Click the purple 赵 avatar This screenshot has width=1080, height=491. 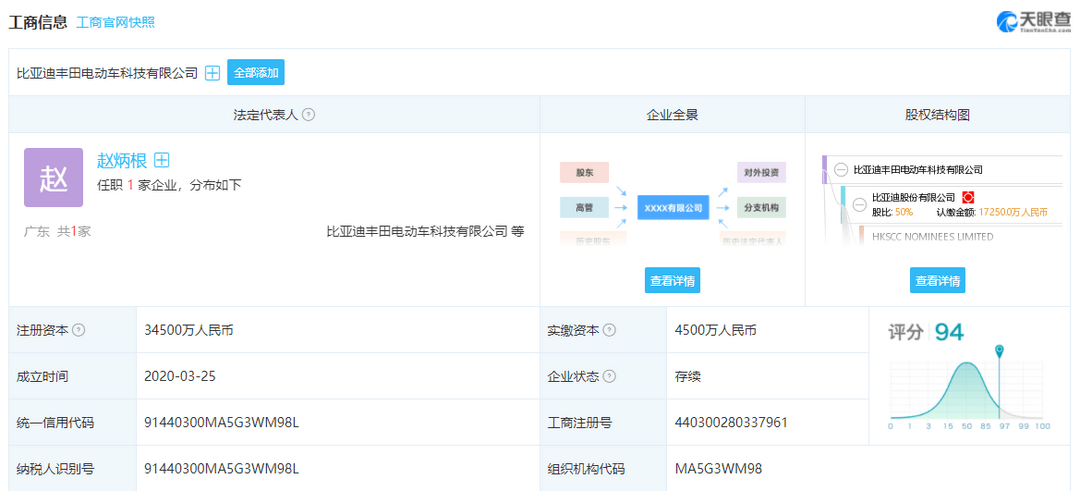[54, 178]
